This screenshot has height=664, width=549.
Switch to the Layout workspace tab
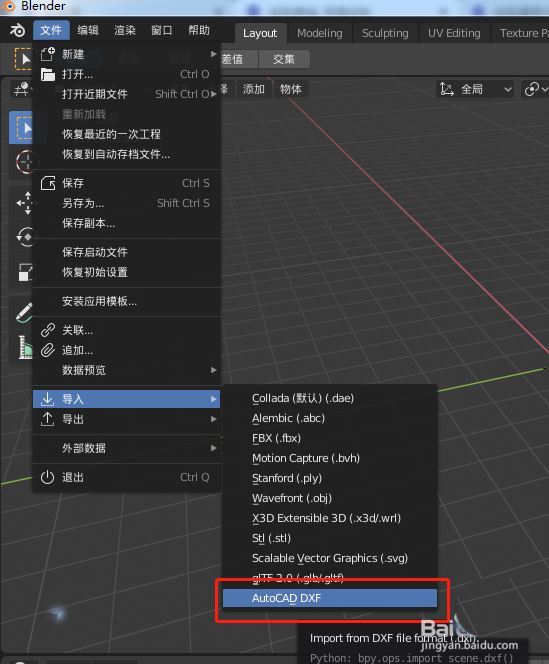point(260,33)
